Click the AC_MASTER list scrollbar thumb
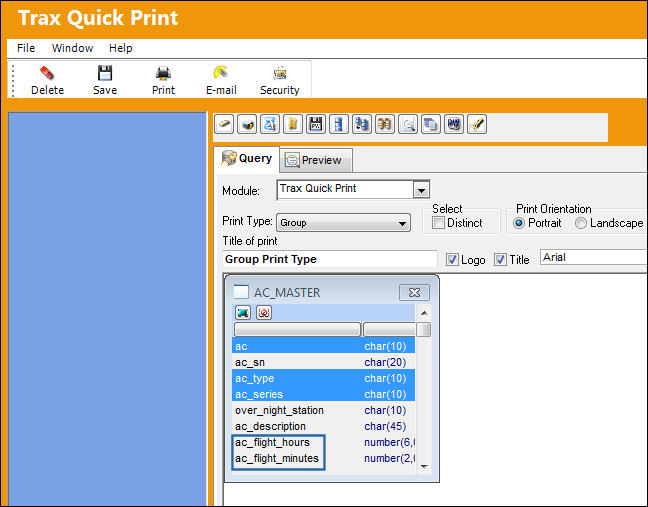This screenshot has width=648, height=507. coord(424,330)
